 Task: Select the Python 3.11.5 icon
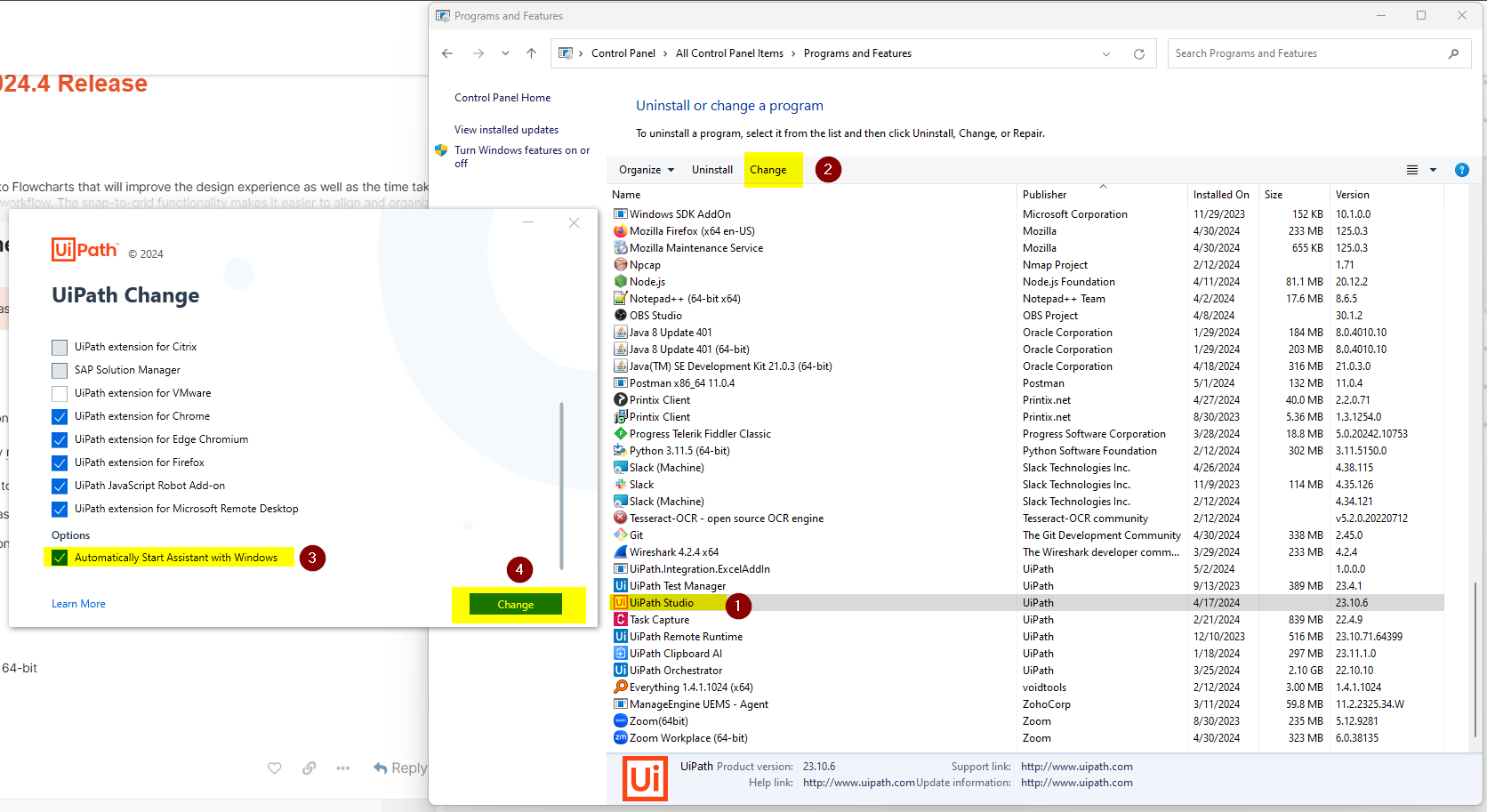[x=620, y=451]
